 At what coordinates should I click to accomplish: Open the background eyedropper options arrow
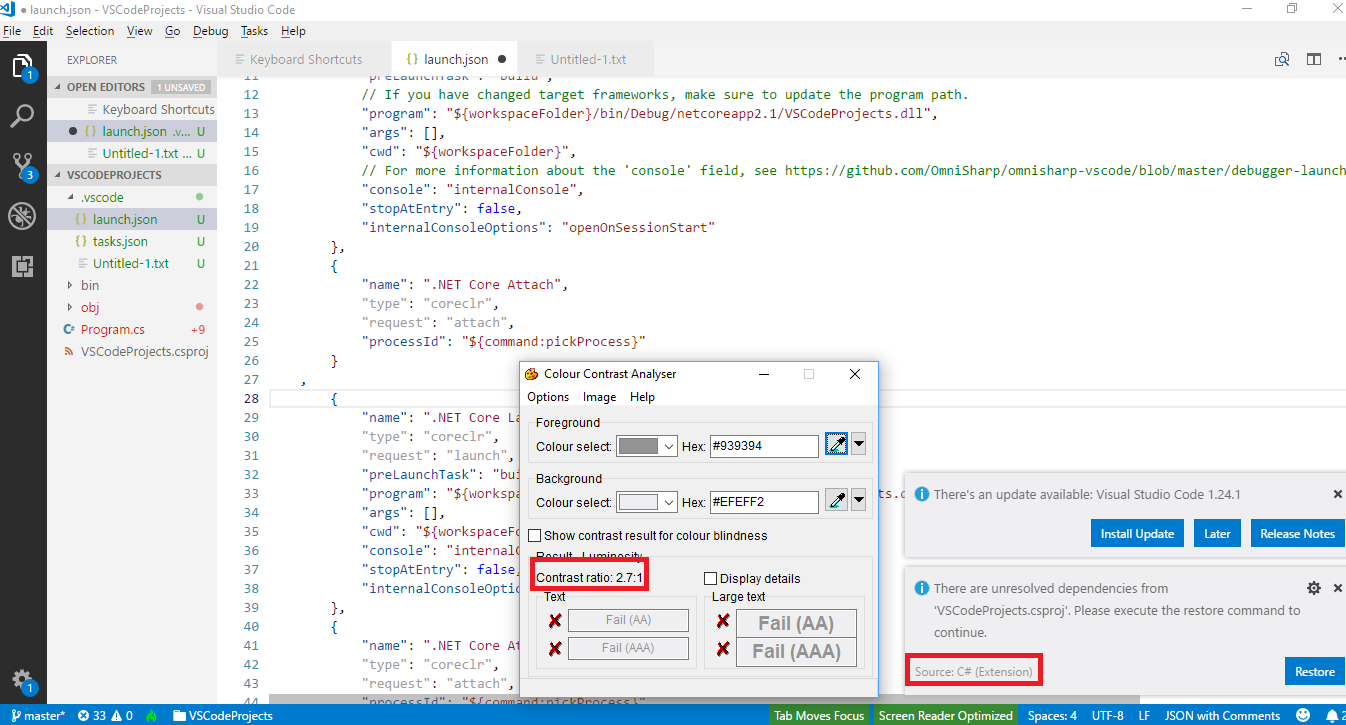(x=858, y=502)
